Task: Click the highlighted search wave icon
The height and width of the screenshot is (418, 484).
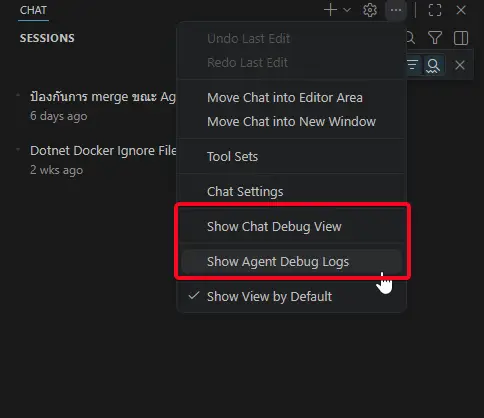Action: click(433, 65)
